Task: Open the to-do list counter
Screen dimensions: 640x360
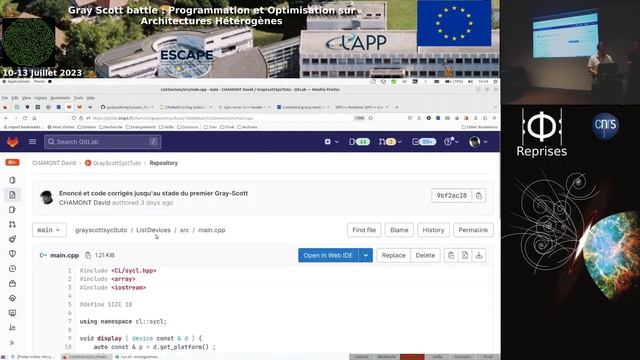Action: (424, 142)
